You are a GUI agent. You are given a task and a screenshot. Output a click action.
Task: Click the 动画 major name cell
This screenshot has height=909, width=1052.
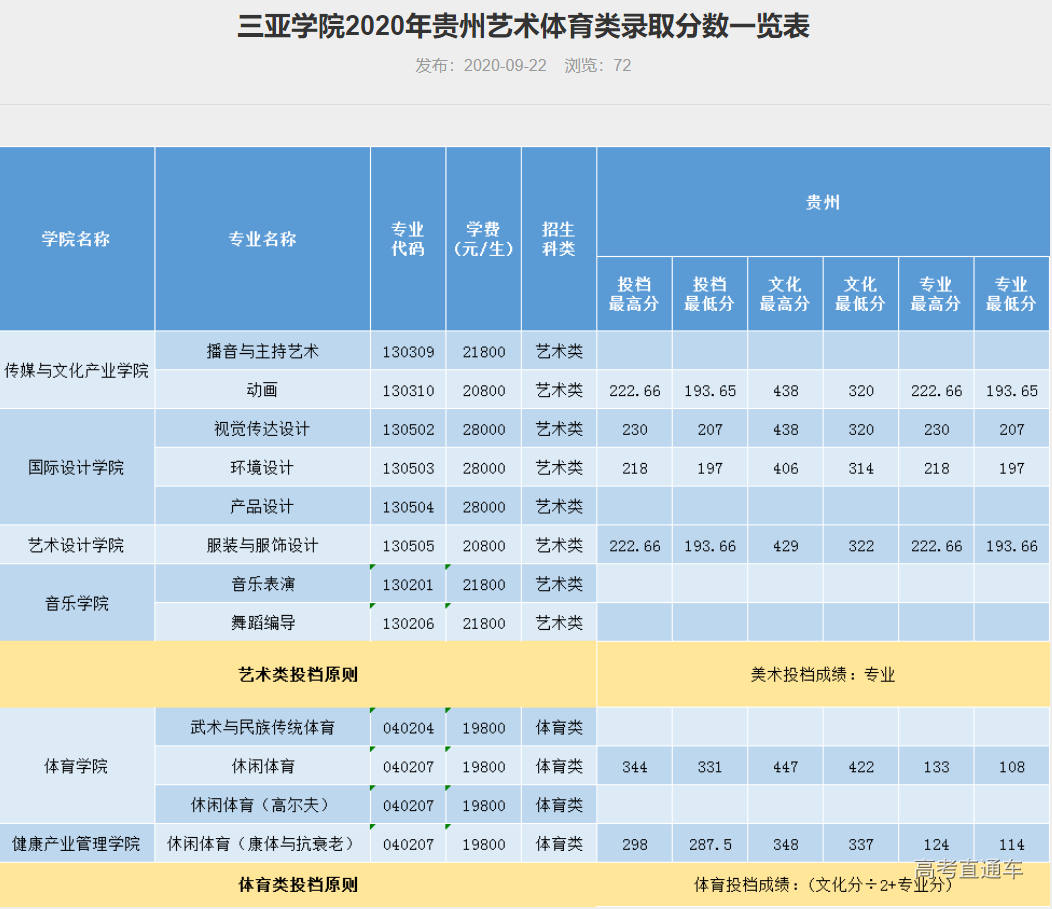tap(261, 390)
